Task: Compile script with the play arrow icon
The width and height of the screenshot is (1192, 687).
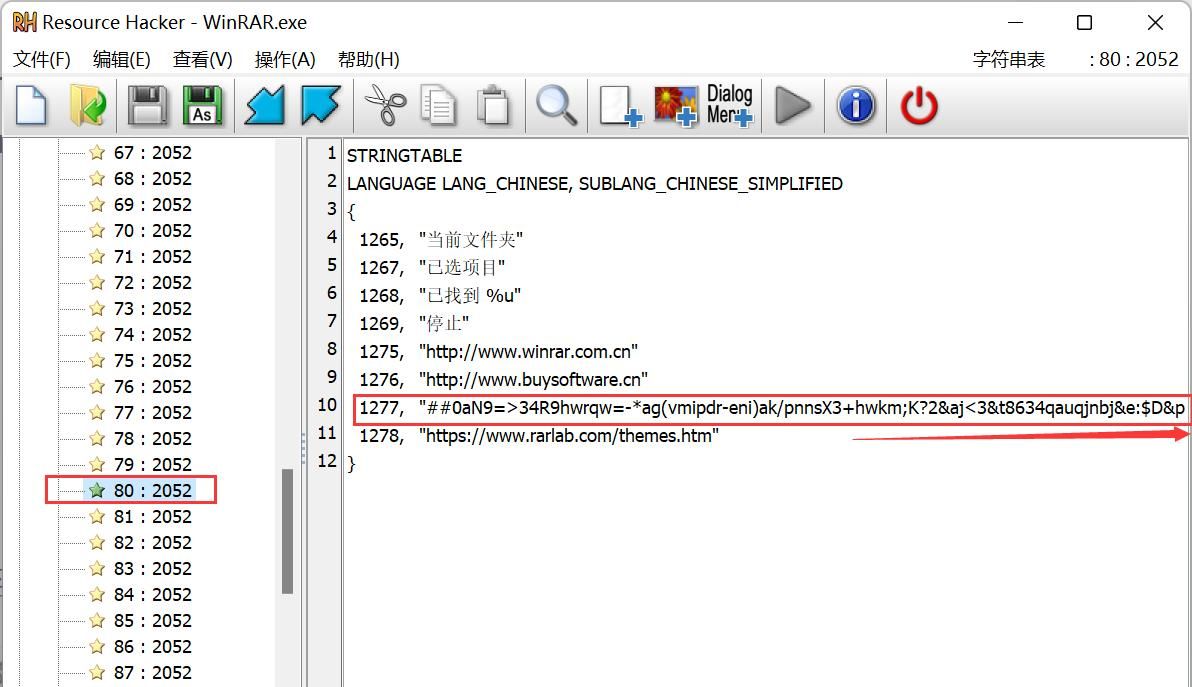Action: click(793, 105)
